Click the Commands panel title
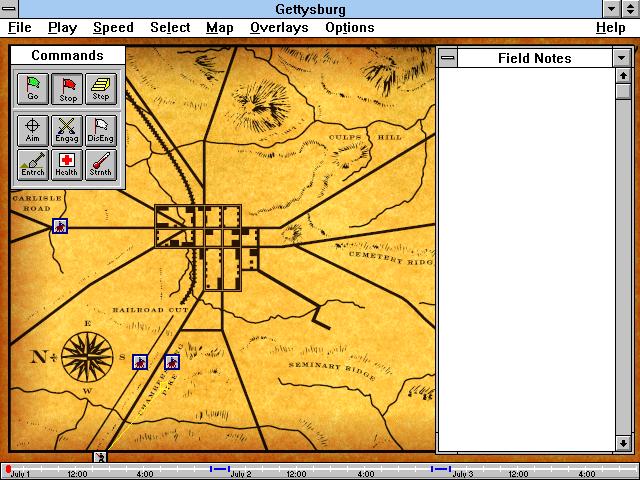The width and height of the screenshot is (640, 480). pos(68,55)
